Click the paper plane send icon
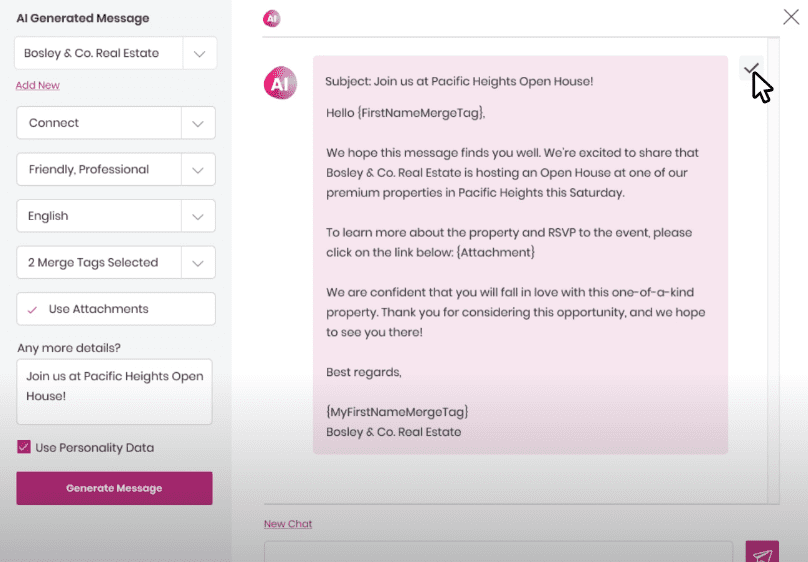This screenshot has height=562, width=808. coord(761,553)
